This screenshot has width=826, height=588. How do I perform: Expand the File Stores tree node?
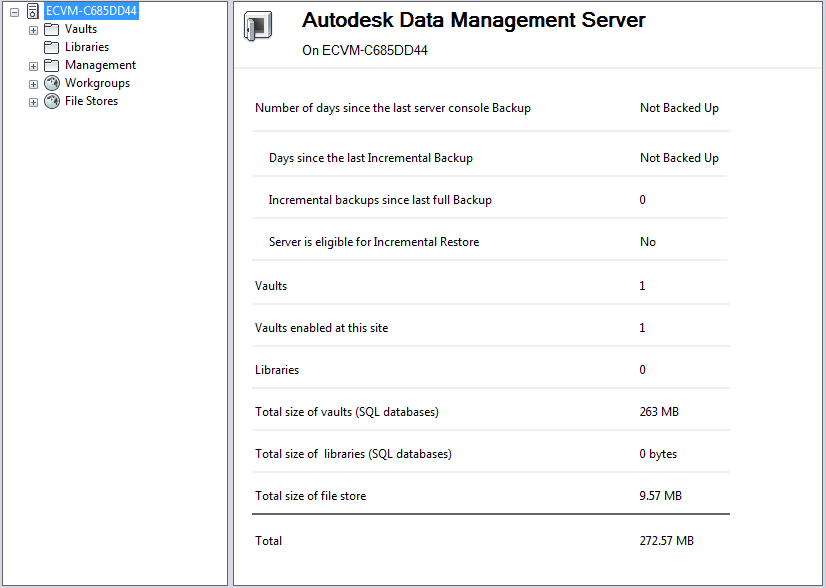click(x=33, y=102)
